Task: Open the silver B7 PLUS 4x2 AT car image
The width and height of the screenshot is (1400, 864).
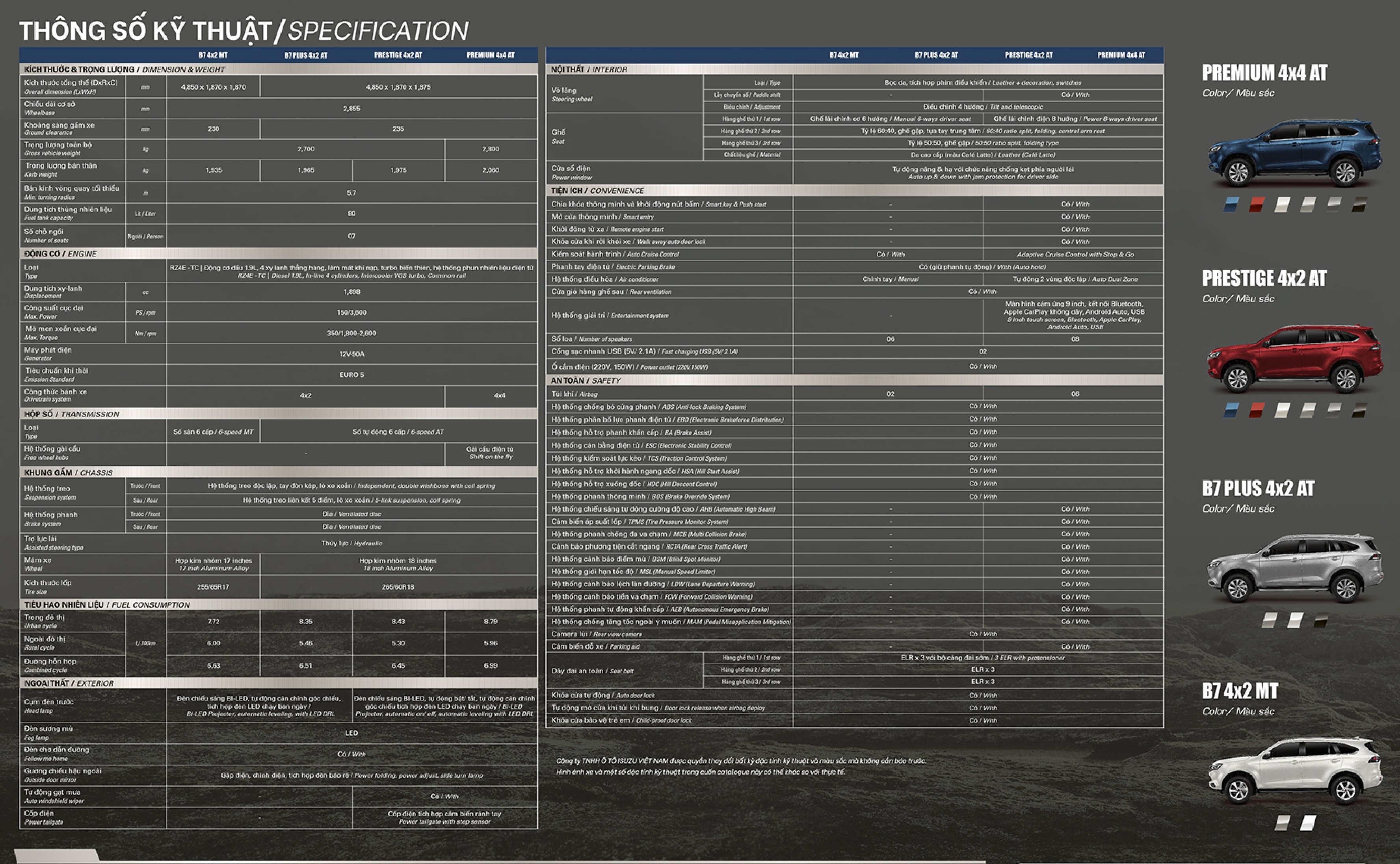Action: point(1295,569)
